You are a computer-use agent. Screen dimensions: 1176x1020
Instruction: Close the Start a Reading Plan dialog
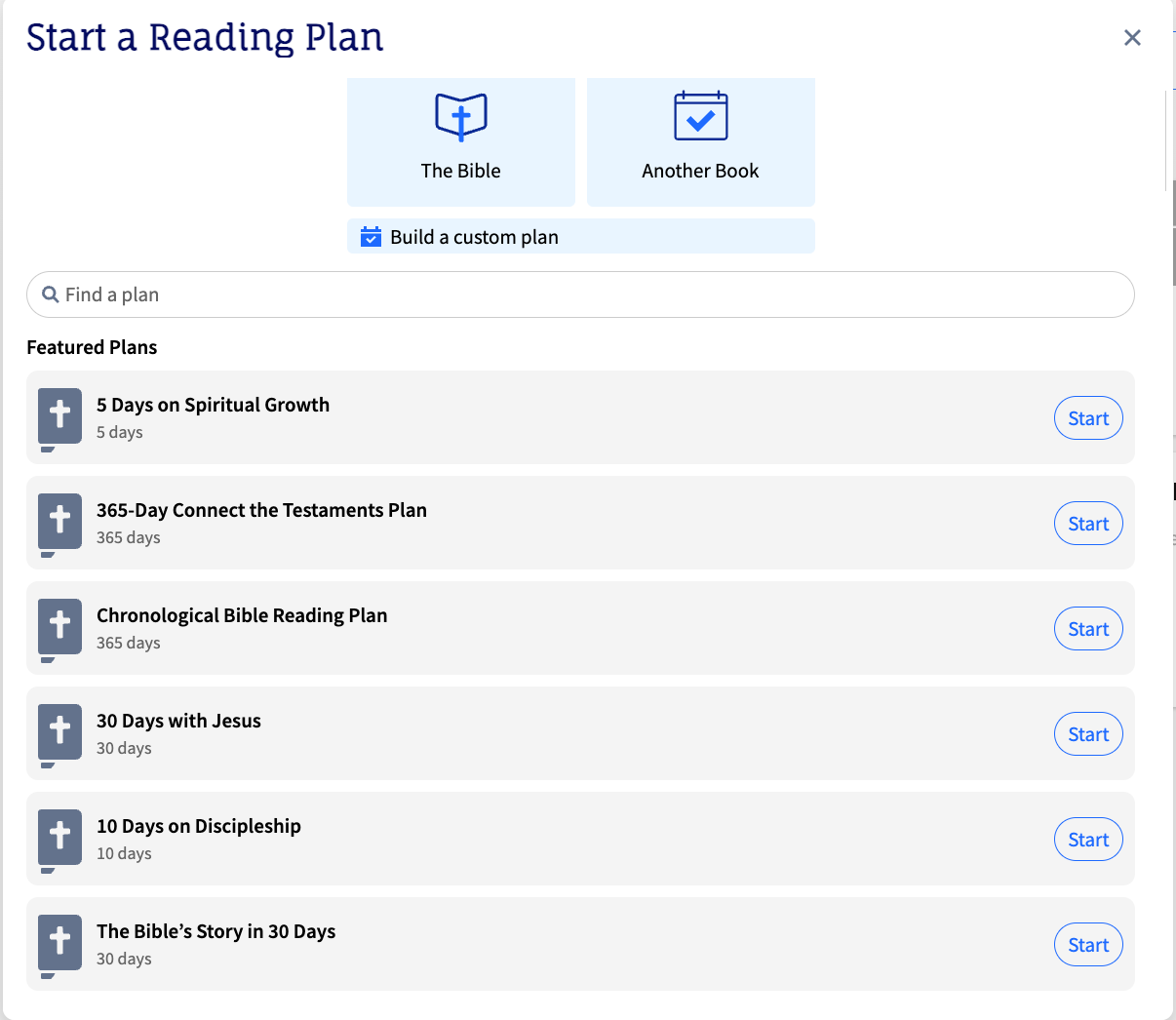1132,37
